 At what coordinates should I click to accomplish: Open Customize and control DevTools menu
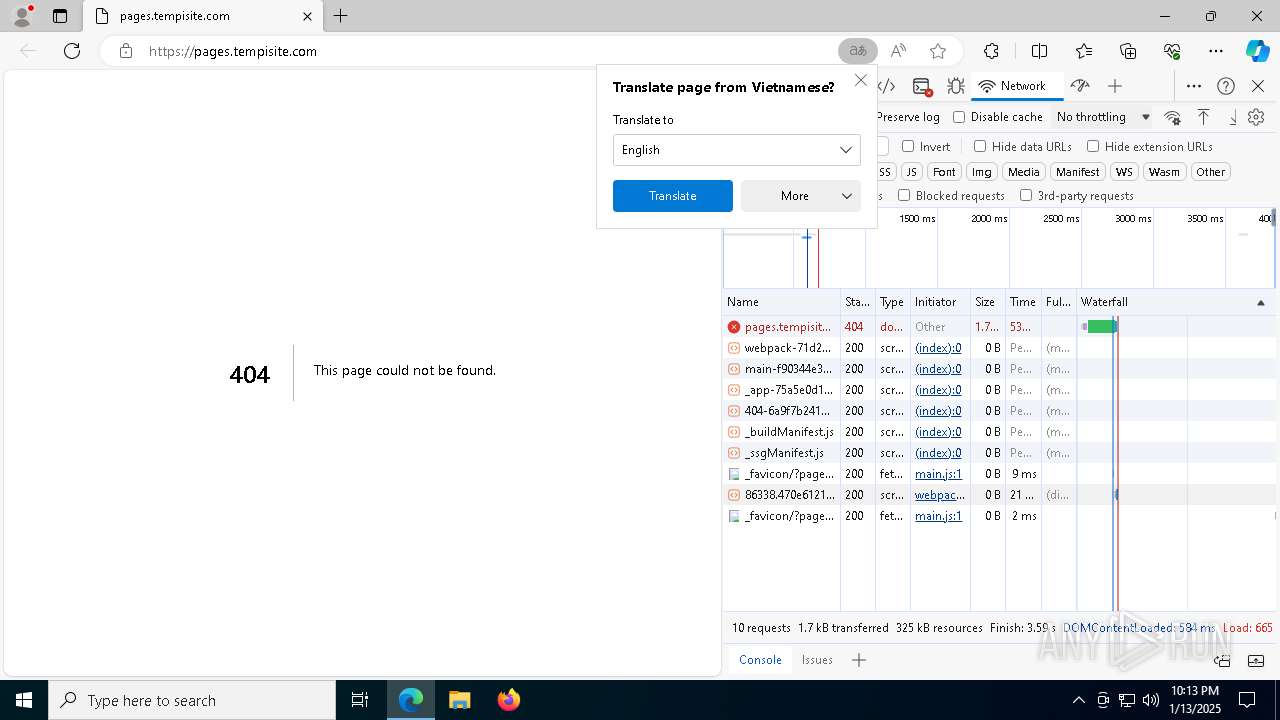pyautogui.click(x=1194, y=86)
